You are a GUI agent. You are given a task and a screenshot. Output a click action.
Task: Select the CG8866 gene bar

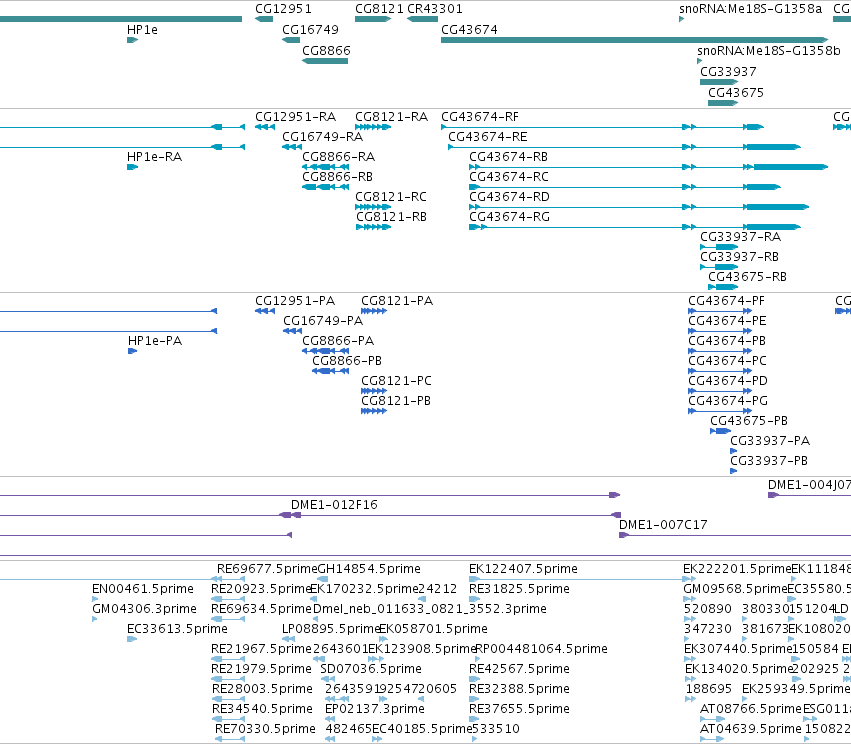[x=325, y=61]
